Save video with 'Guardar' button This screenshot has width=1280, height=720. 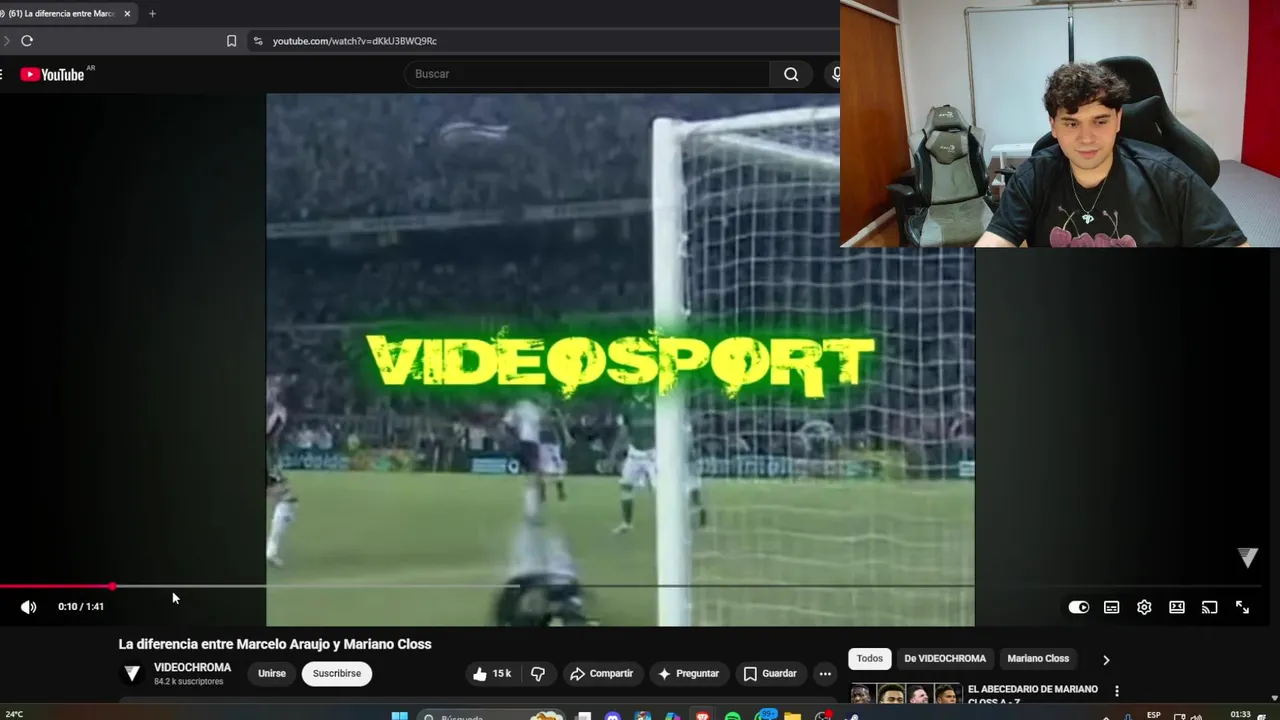[x=770, y=674]
